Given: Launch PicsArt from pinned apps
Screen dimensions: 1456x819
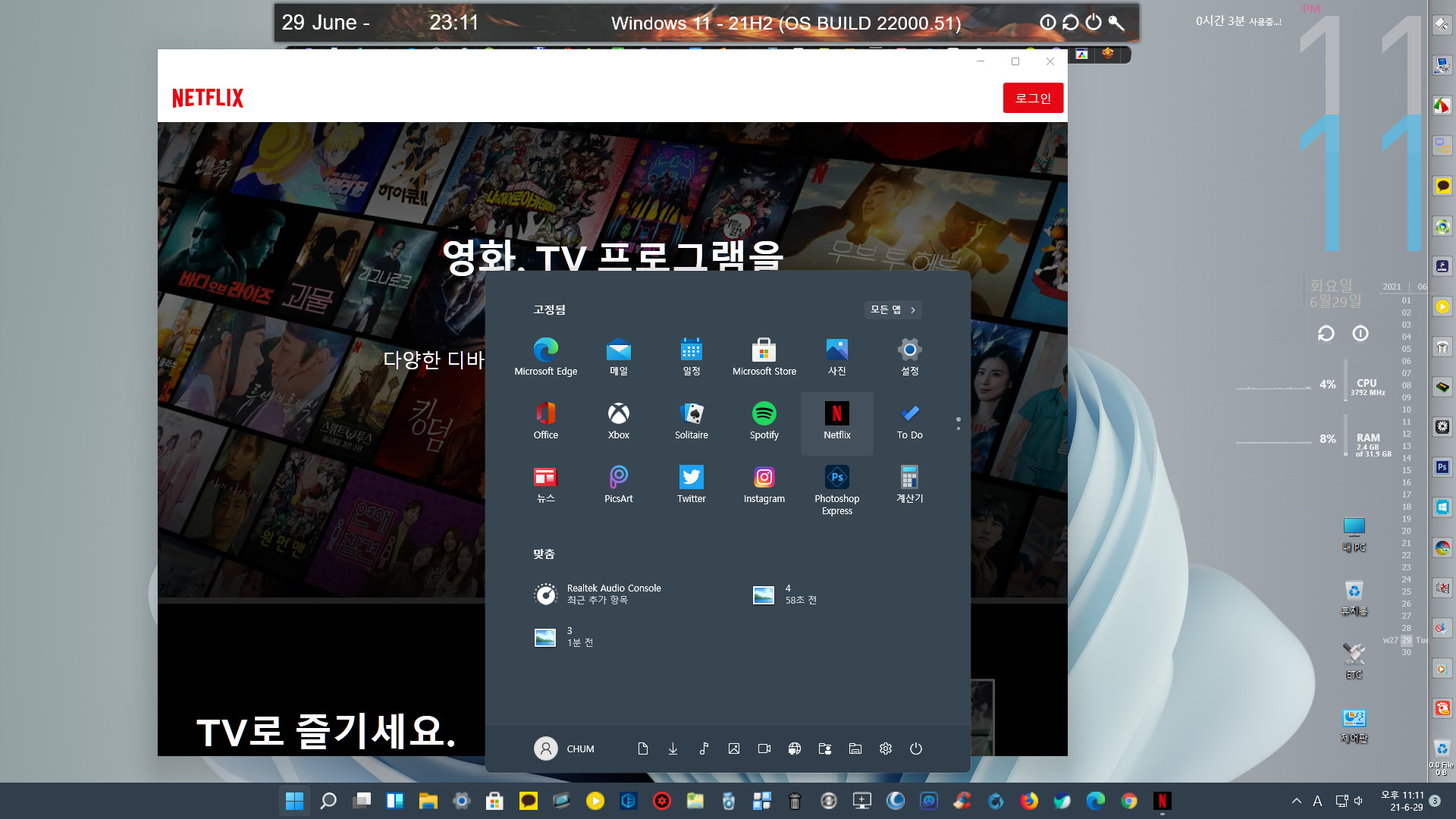Looking at the screenshot, I should point(619,485).
